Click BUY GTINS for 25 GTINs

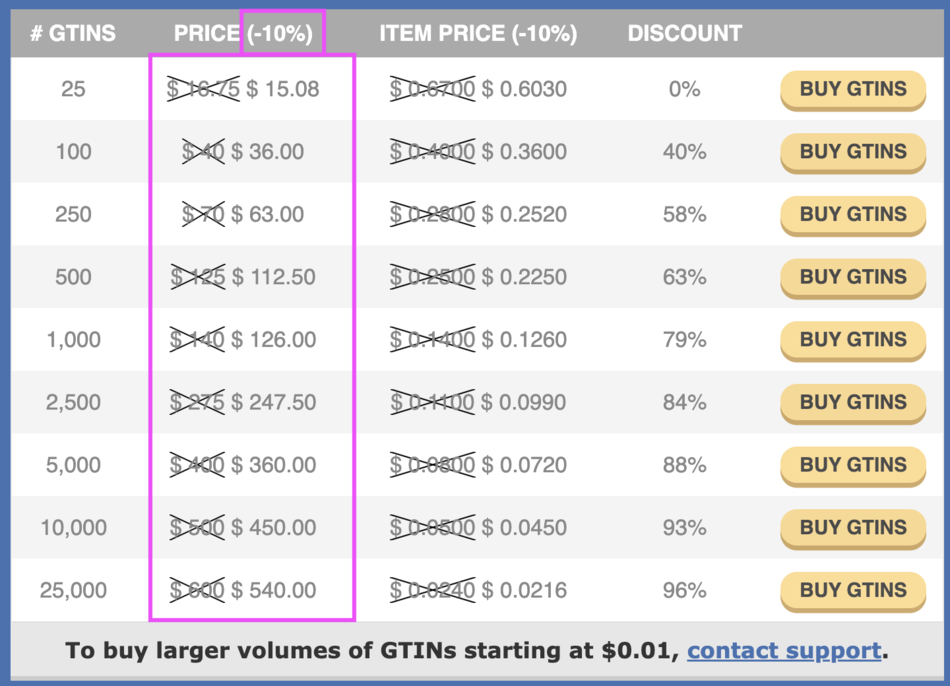coord(852,89)
